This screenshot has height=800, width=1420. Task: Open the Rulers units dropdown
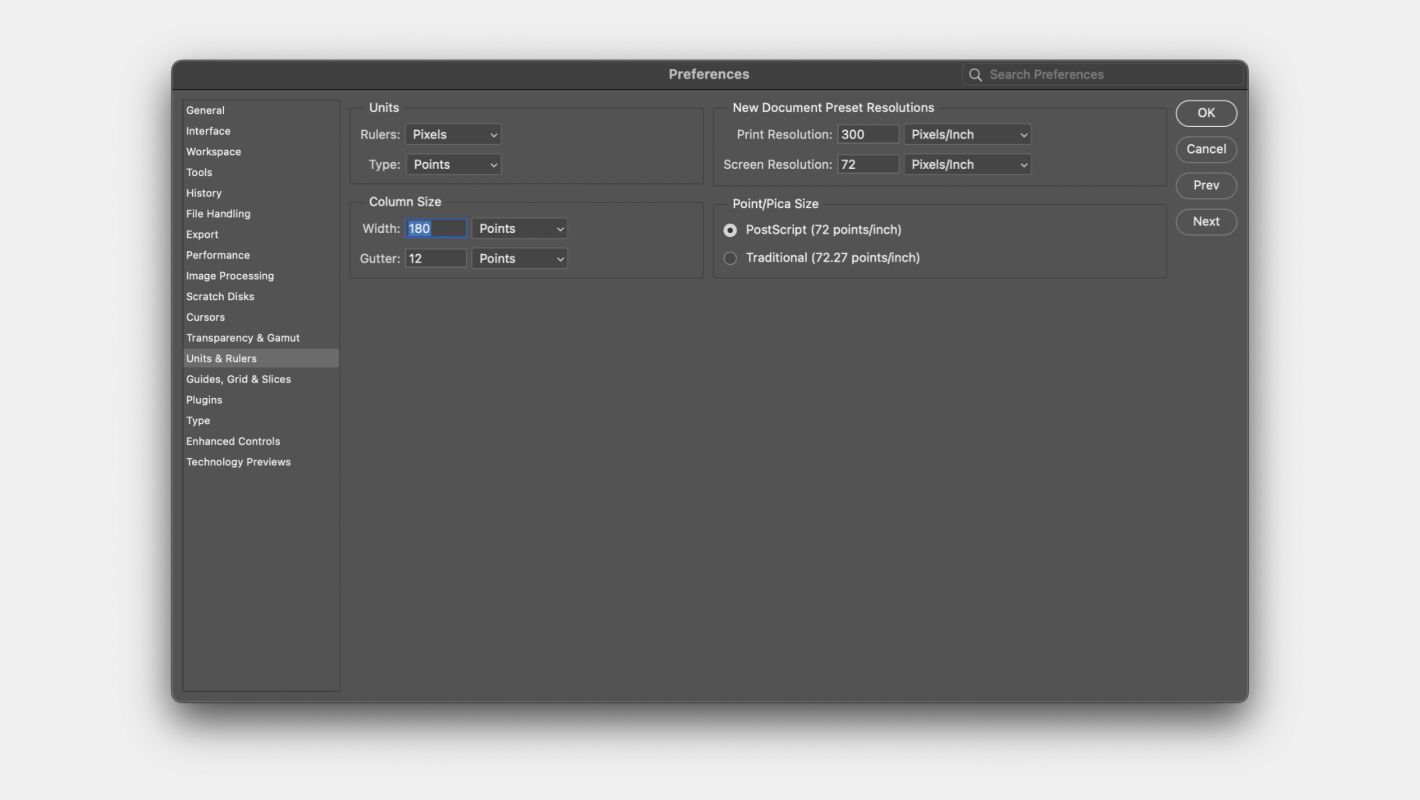point(453,135)
